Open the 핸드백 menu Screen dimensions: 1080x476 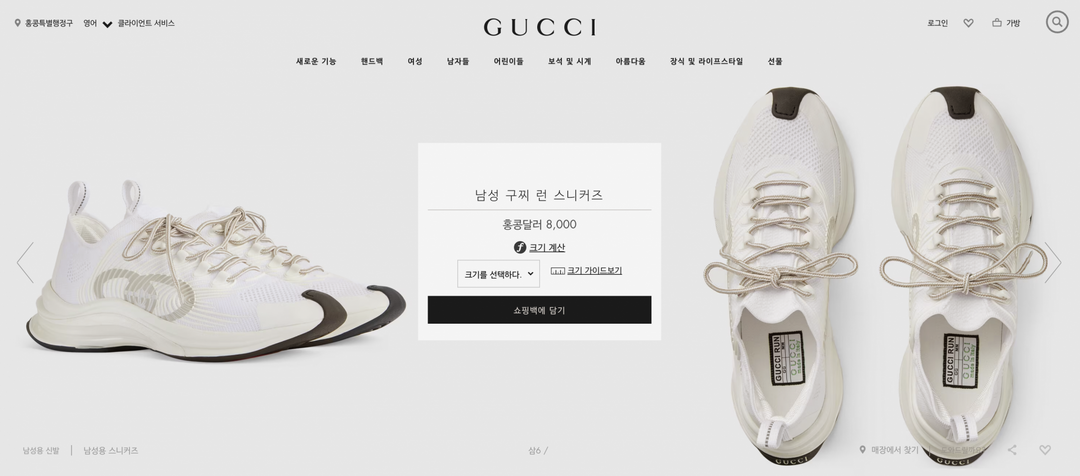[x=372, y=61]
